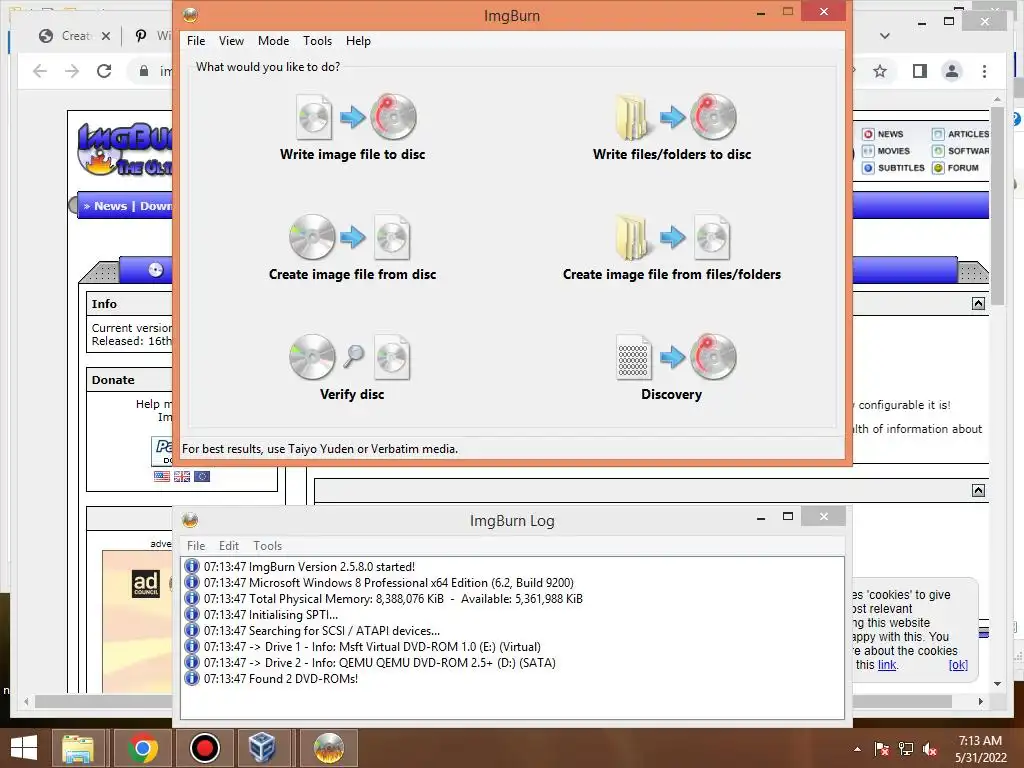Close the first Chrome tab
The width and height of the screenshot is (1024, 768).
coord(106,36)
